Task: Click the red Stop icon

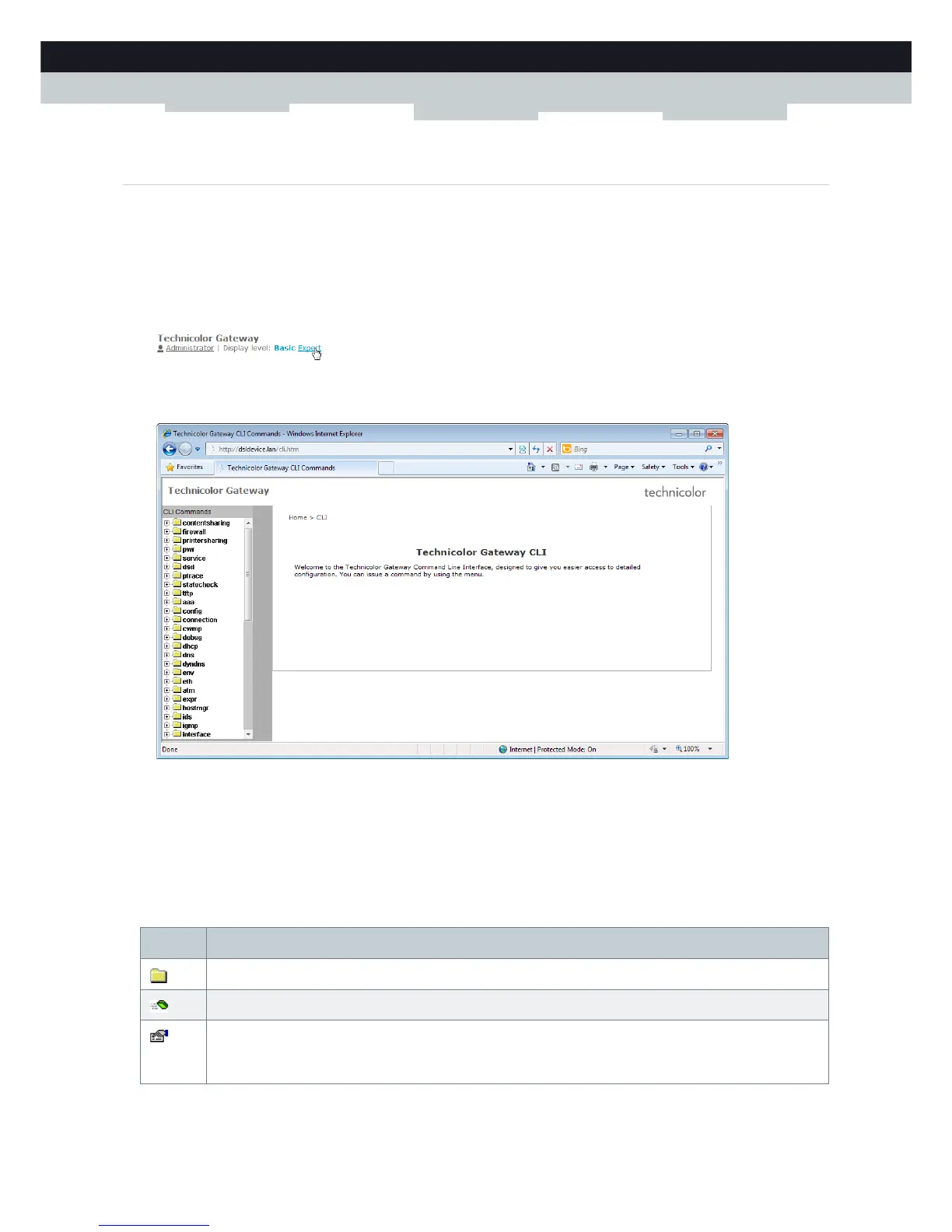Action: (x=550, y=449)
